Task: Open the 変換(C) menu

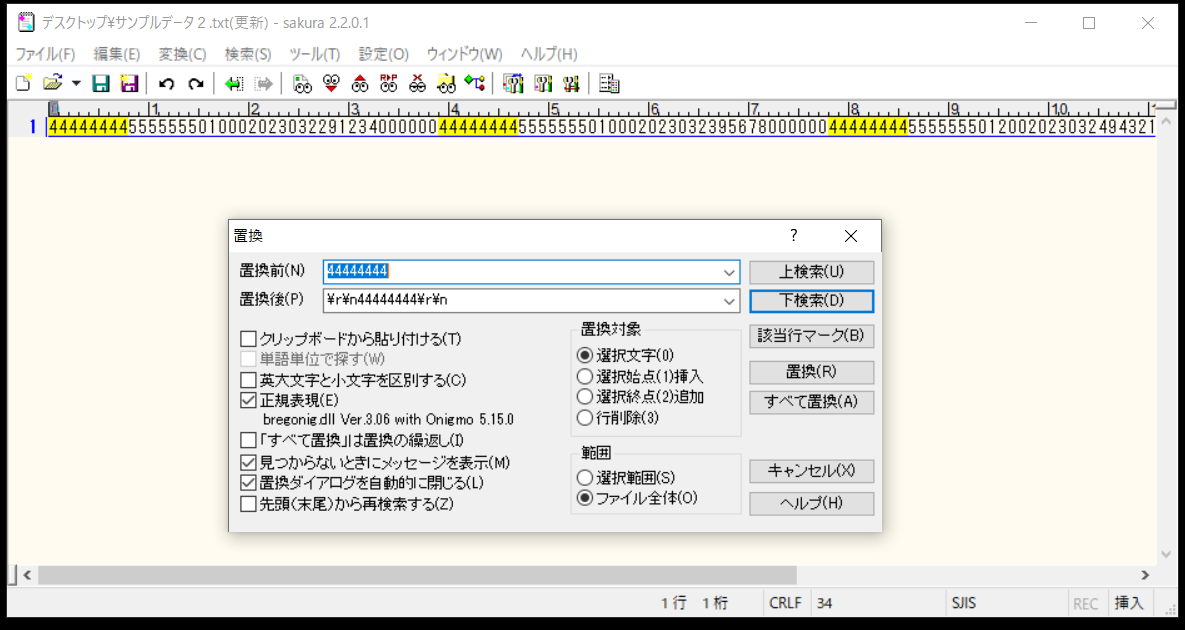Action: (182, 54)
